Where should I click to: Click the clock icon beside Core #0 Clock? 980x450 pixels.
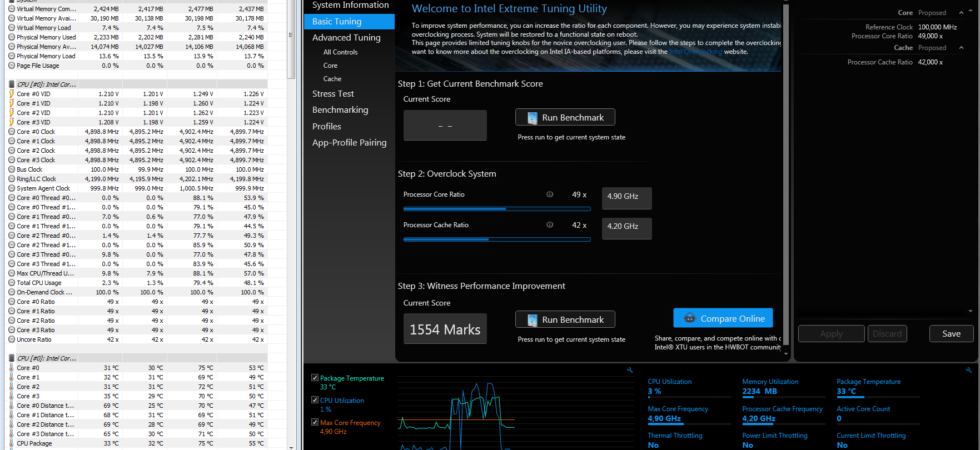click(11, 131)
